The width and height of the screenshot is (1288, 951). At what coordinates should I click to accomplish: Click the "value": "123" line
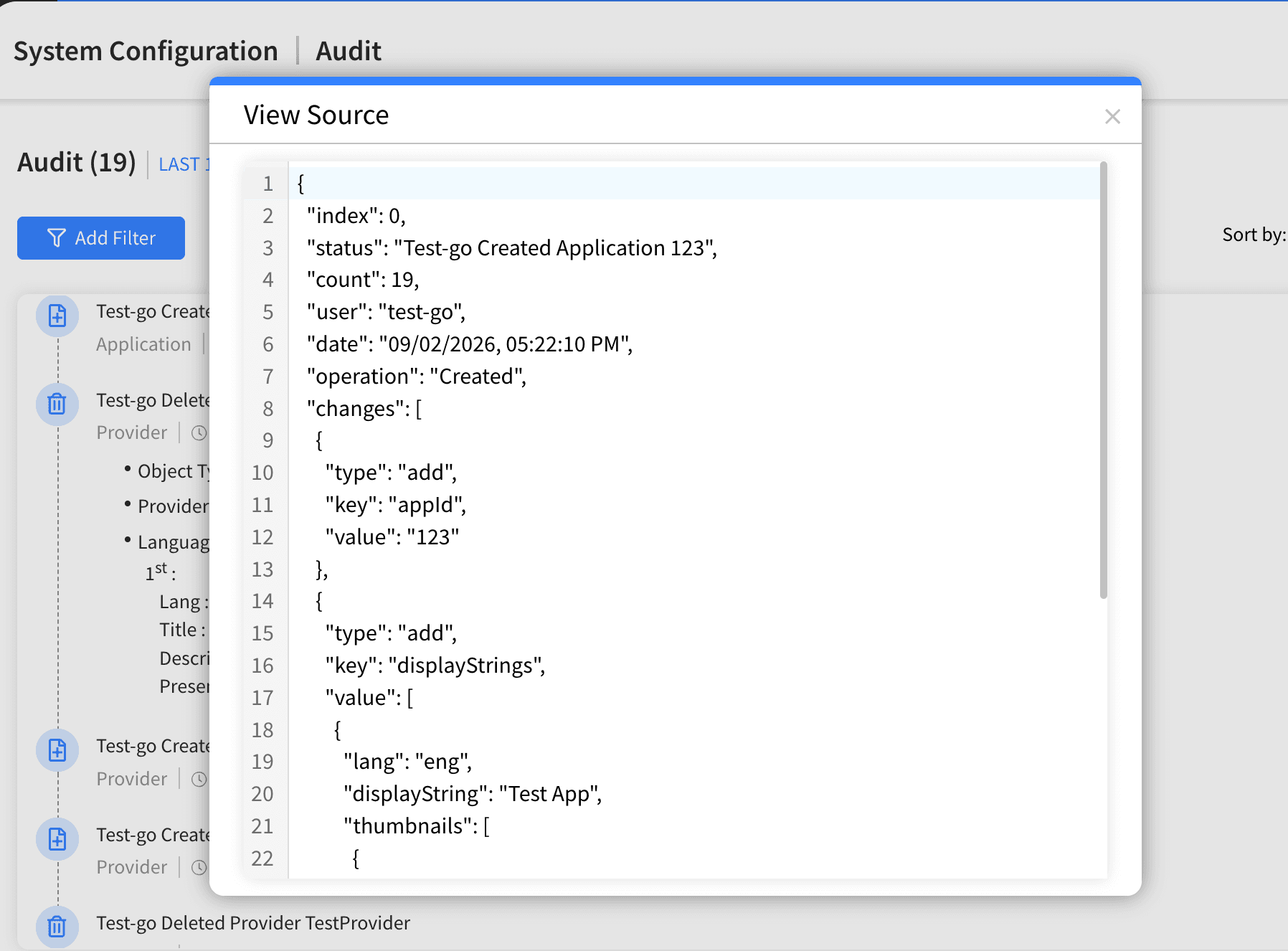point(392,537)
